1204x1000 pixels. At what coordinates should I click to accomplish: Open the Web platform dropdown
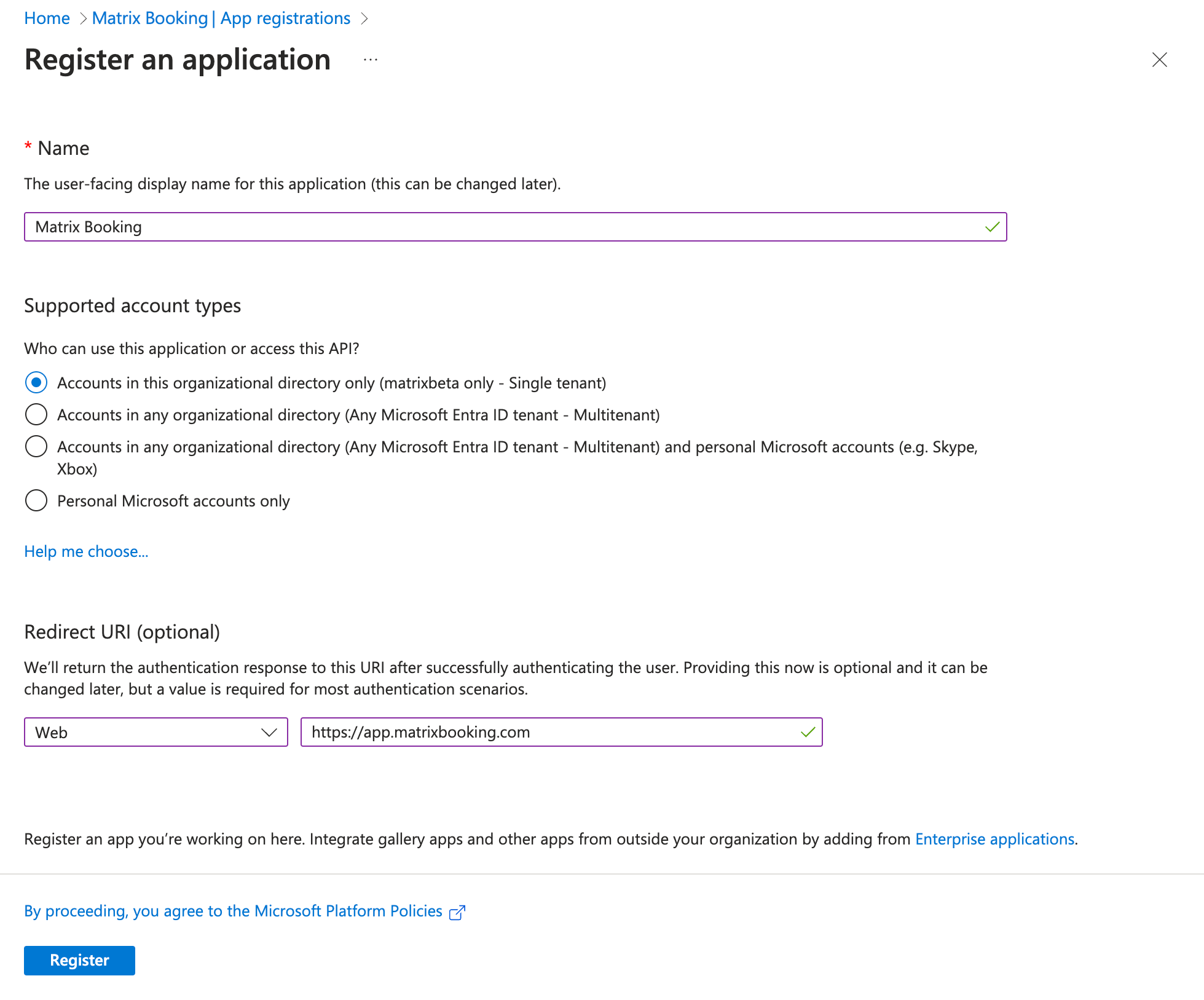[155, 732]
